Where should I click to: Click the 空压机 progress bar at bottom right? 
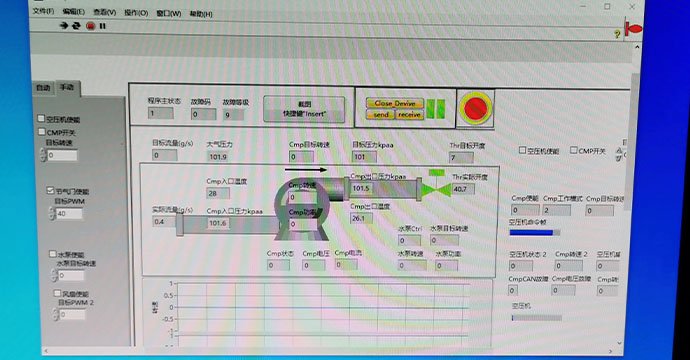[536, 317]
